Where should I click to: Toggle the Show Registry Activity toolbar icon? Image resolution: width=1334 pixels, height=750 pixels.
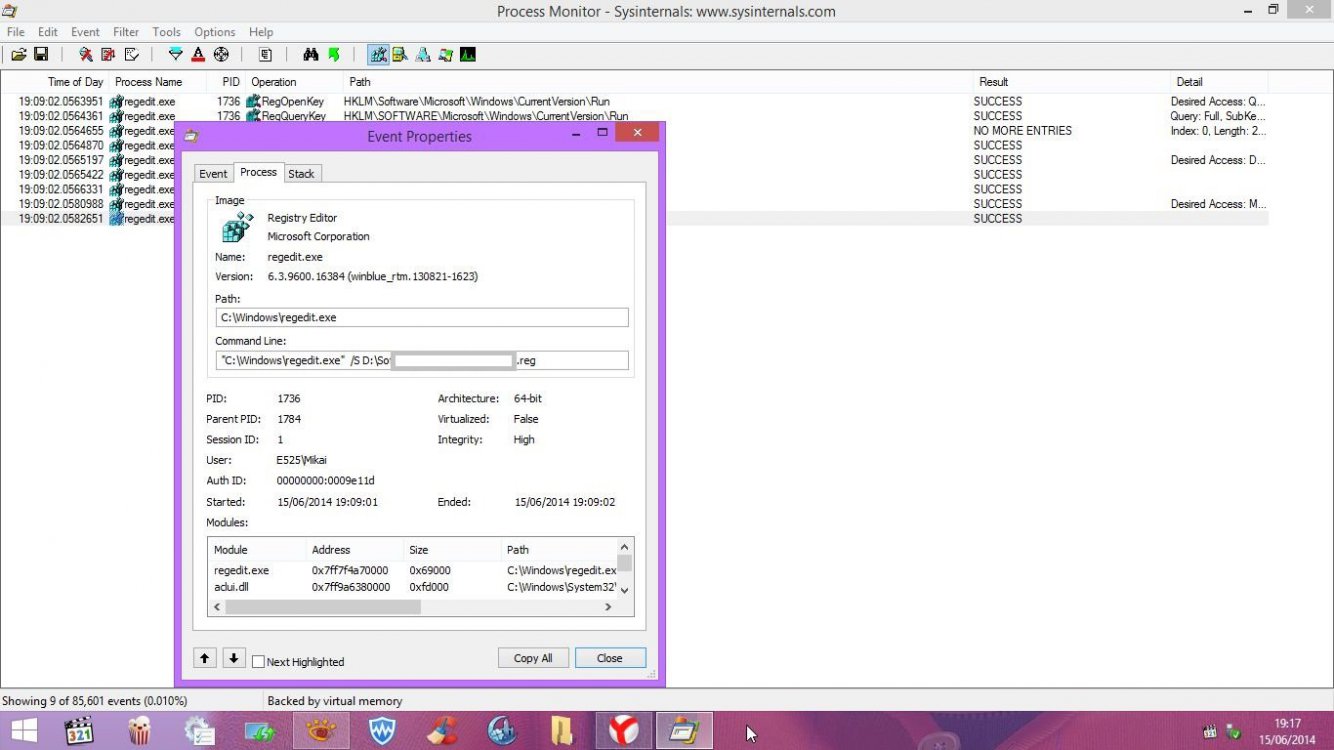click(x=378, y=55)
